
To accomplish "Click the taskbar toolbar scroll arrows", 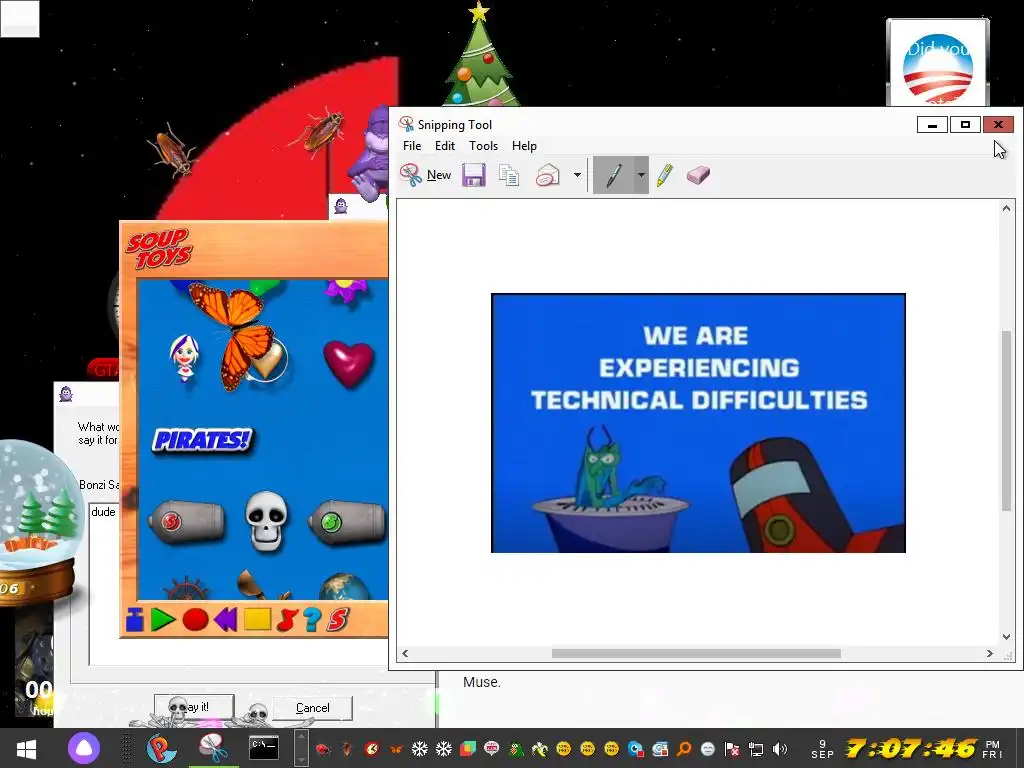I will [x=301, y=748].
